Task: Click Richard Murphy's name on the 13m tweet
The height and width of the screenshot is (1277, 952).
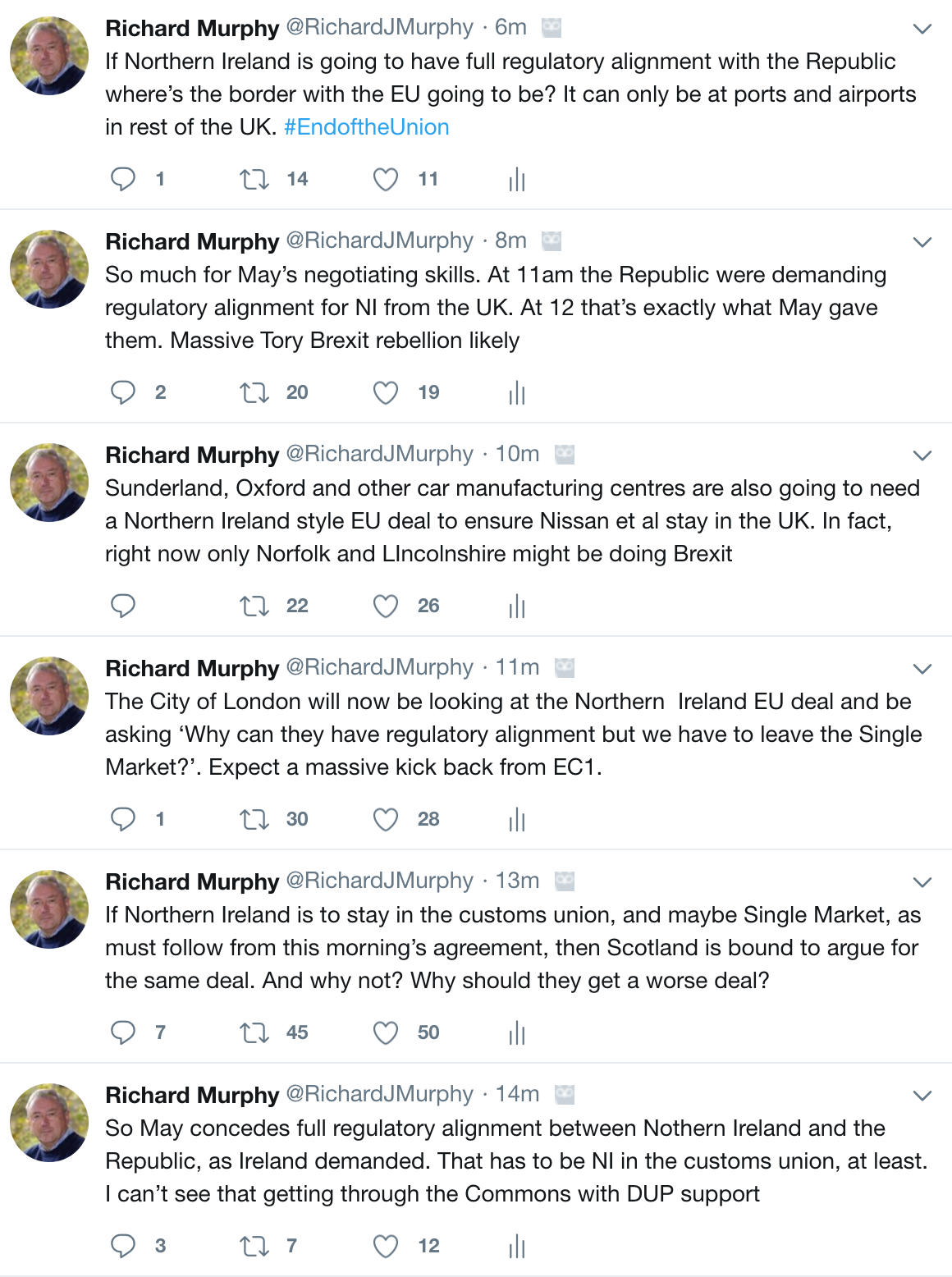Action: pyautogui.click(x=192, y=881)
